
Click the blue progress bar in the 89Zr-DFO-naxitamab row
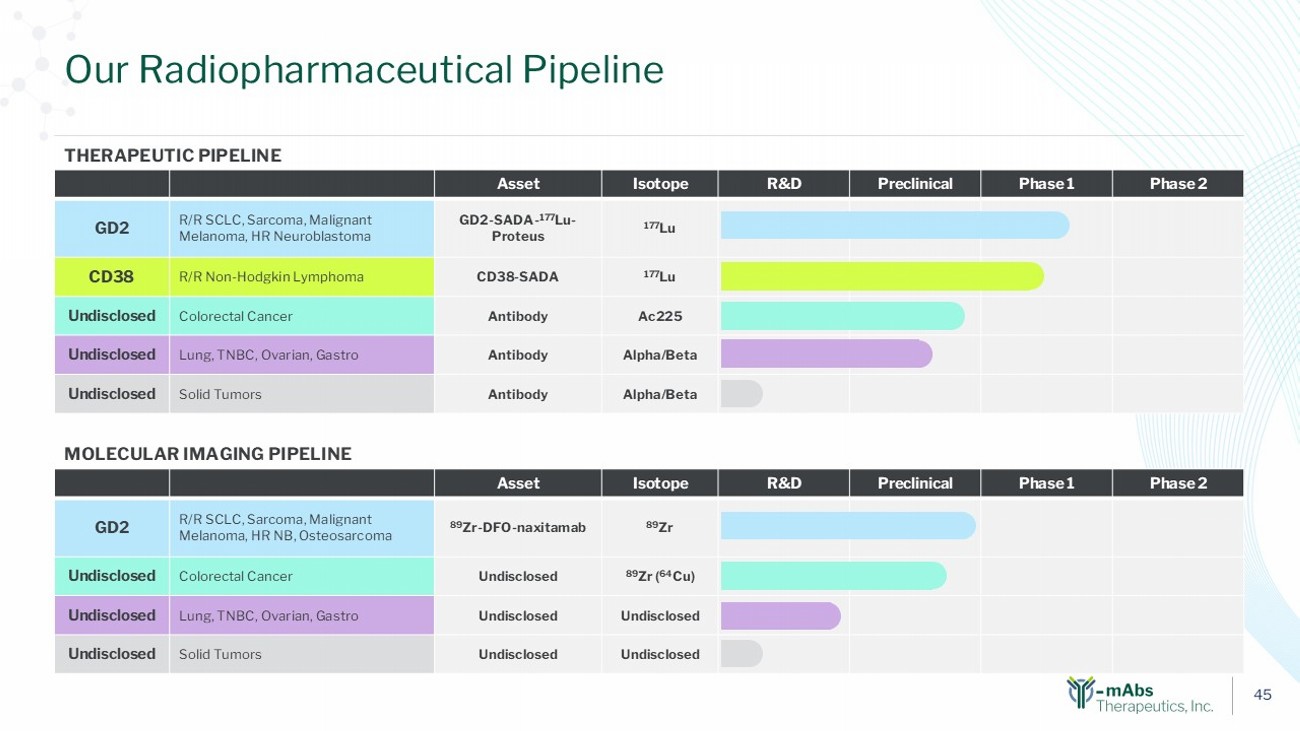(x=847, y=525)
